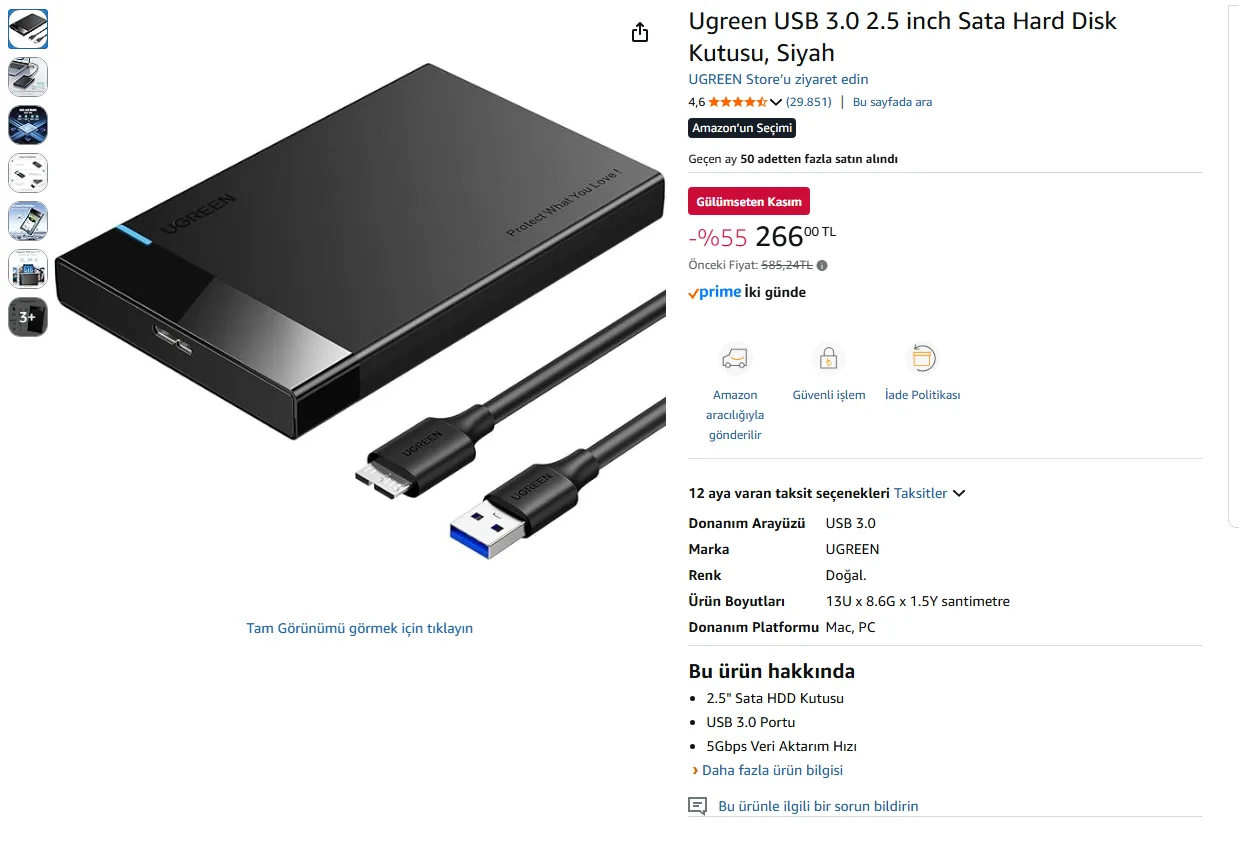Click the Gülümseten Kasım deal badge
Viewport: 1239px width, 847px height.
(749, 201)
